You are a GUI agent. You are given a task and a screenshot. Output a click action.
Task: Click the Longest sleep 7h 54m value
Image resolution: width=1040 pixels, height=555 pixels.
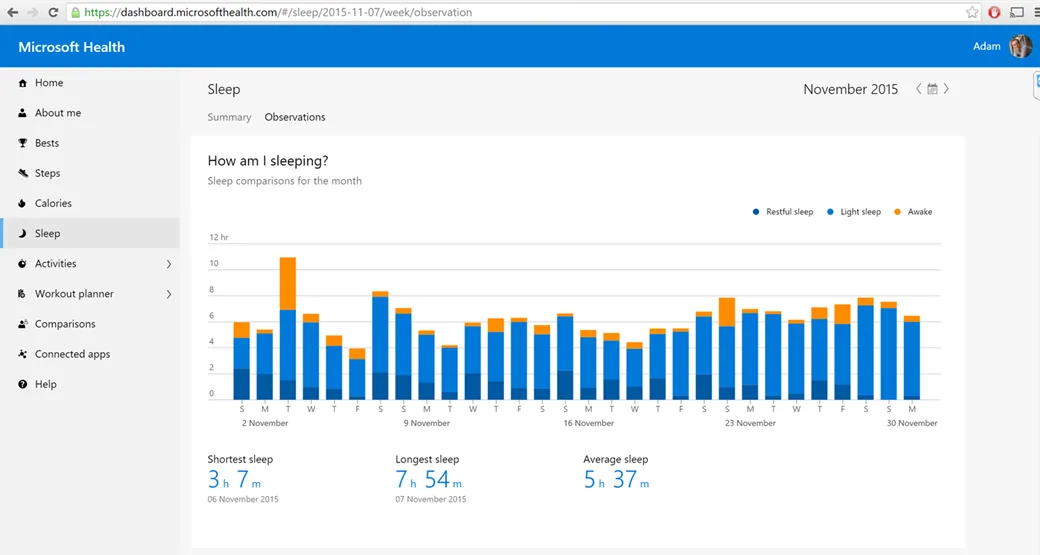[x=428, y=479]
